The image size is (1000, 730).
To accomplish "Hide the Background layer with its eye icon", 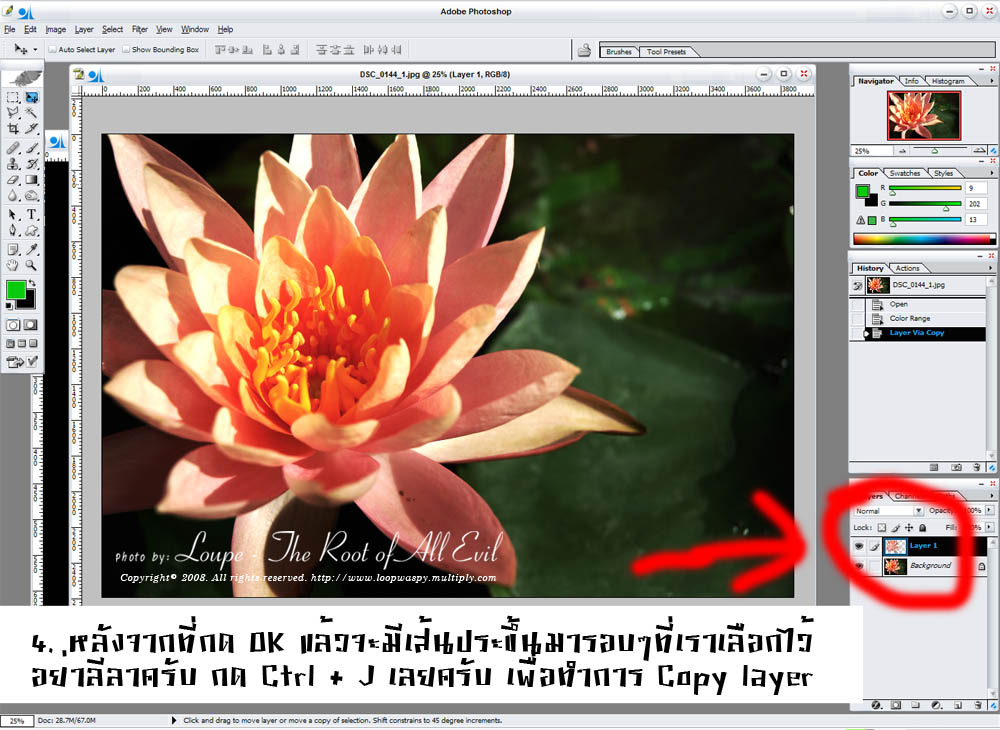I will point(859,566).
